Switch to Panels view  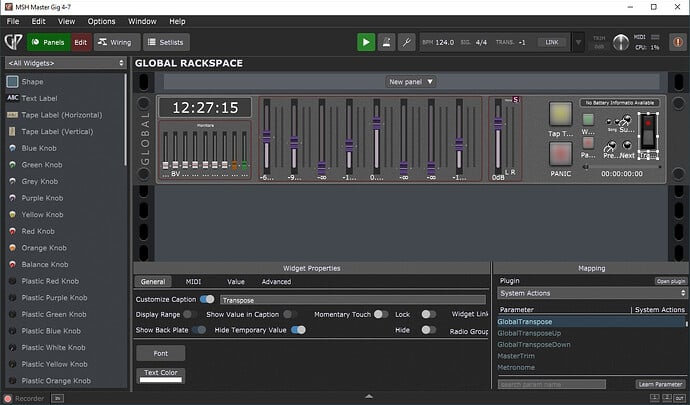pos(47,42)
